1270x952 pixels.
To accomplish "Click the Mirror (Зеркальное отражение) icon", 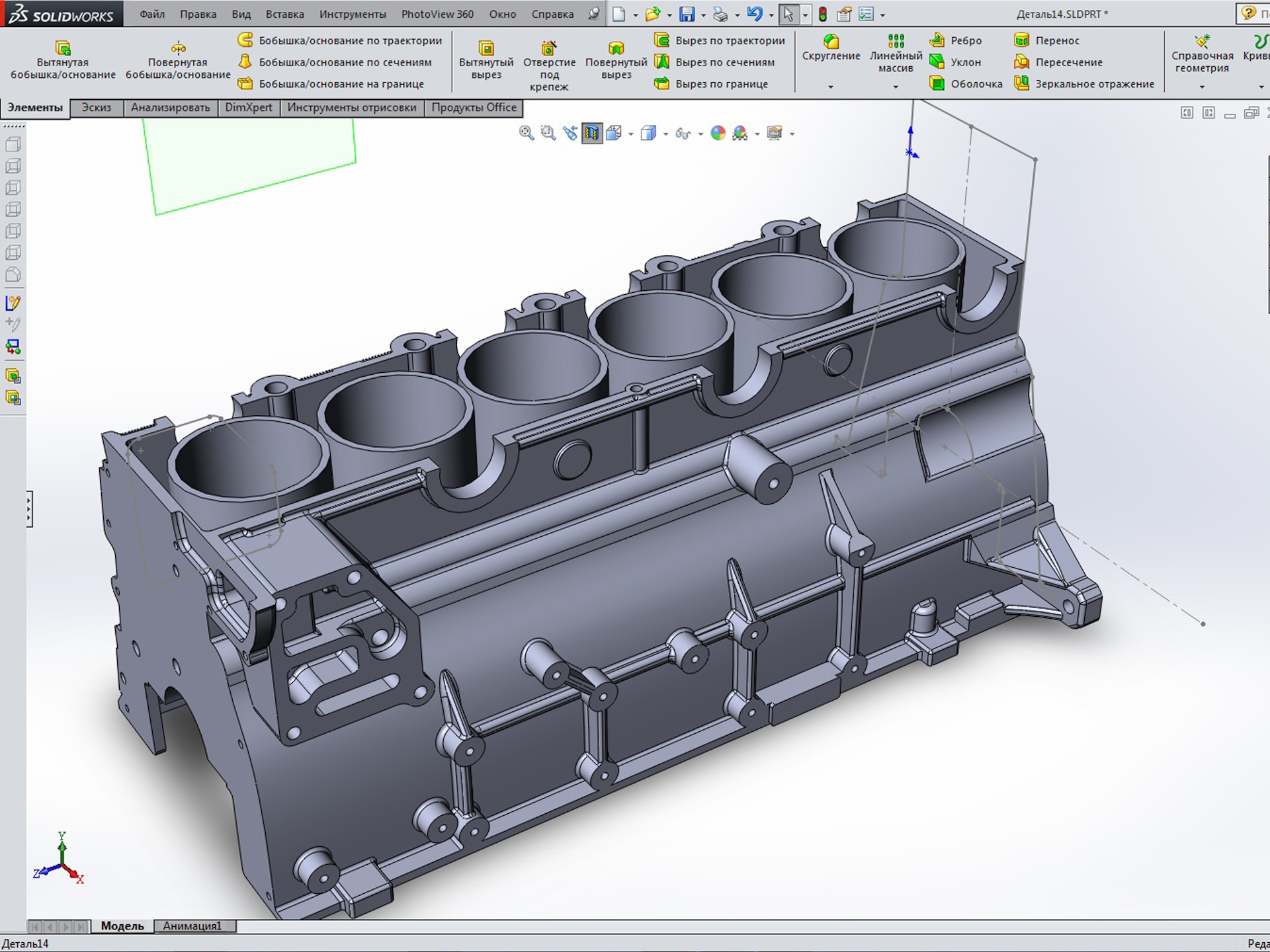I will (1022, 83).
